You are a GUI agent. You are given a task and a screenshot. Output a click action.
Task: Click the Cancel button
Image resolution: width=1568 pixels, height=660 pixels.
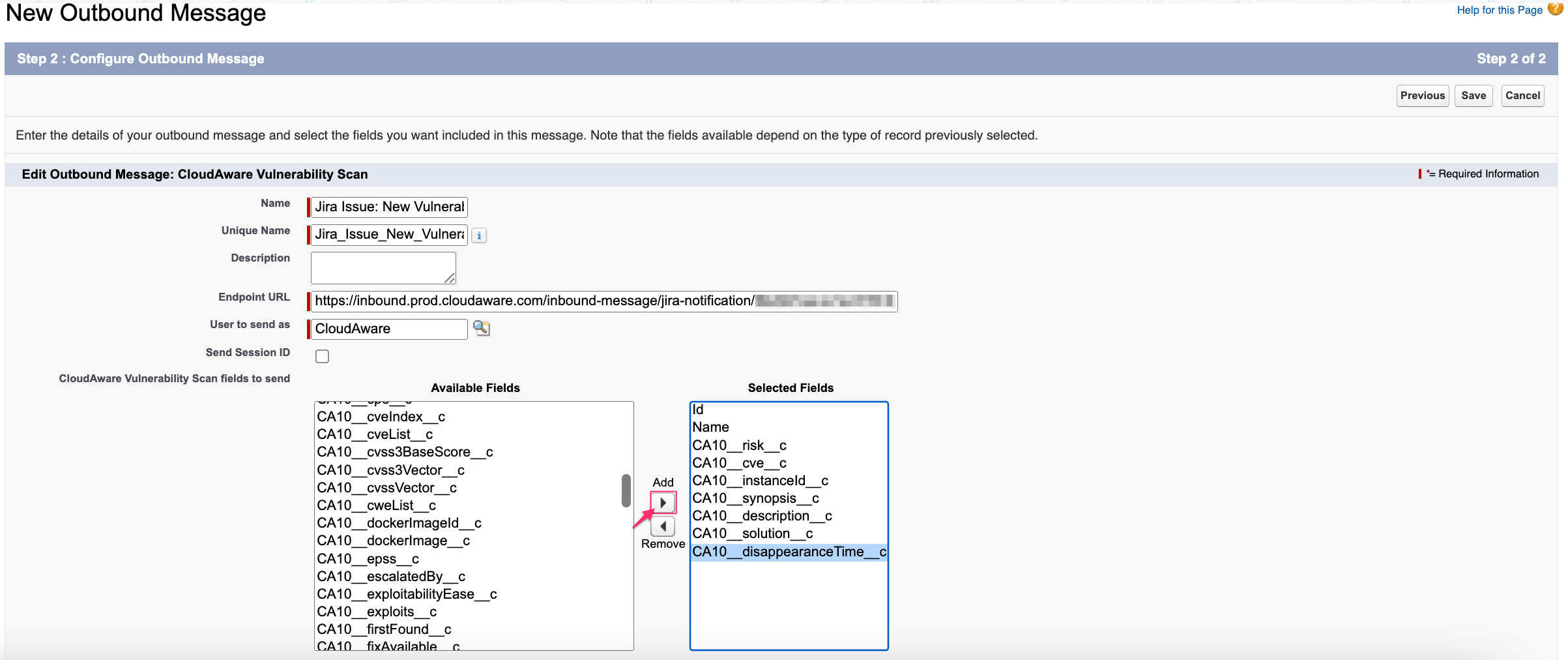point(1522,95)
